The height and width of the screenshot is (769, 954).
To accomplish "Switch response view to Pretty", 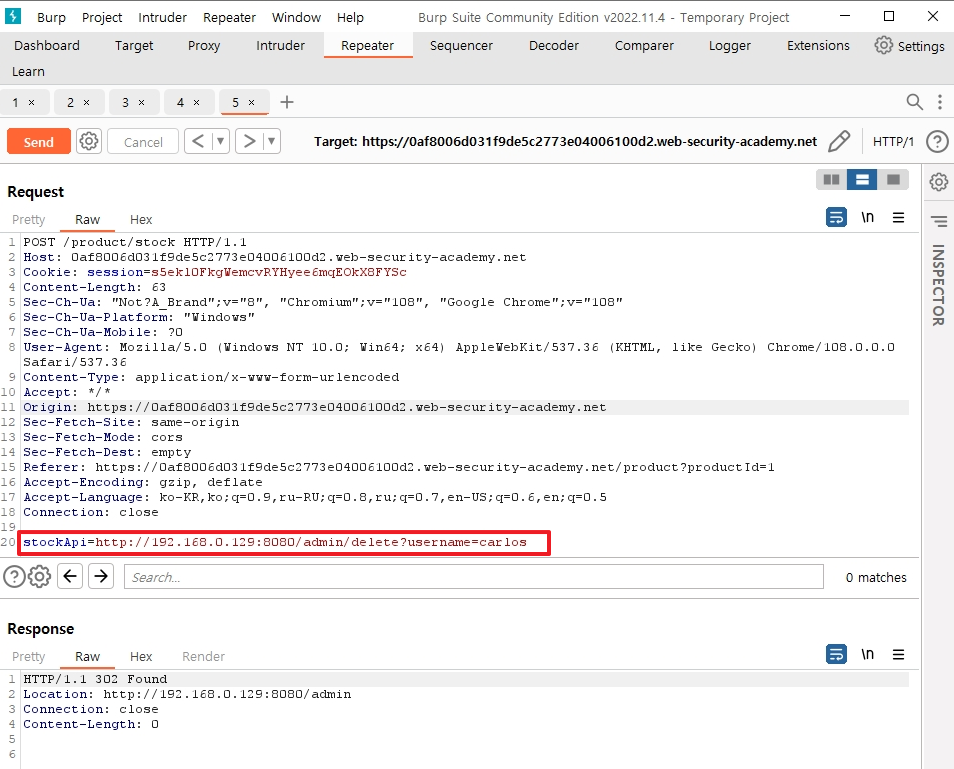I will tap(29, 656).
